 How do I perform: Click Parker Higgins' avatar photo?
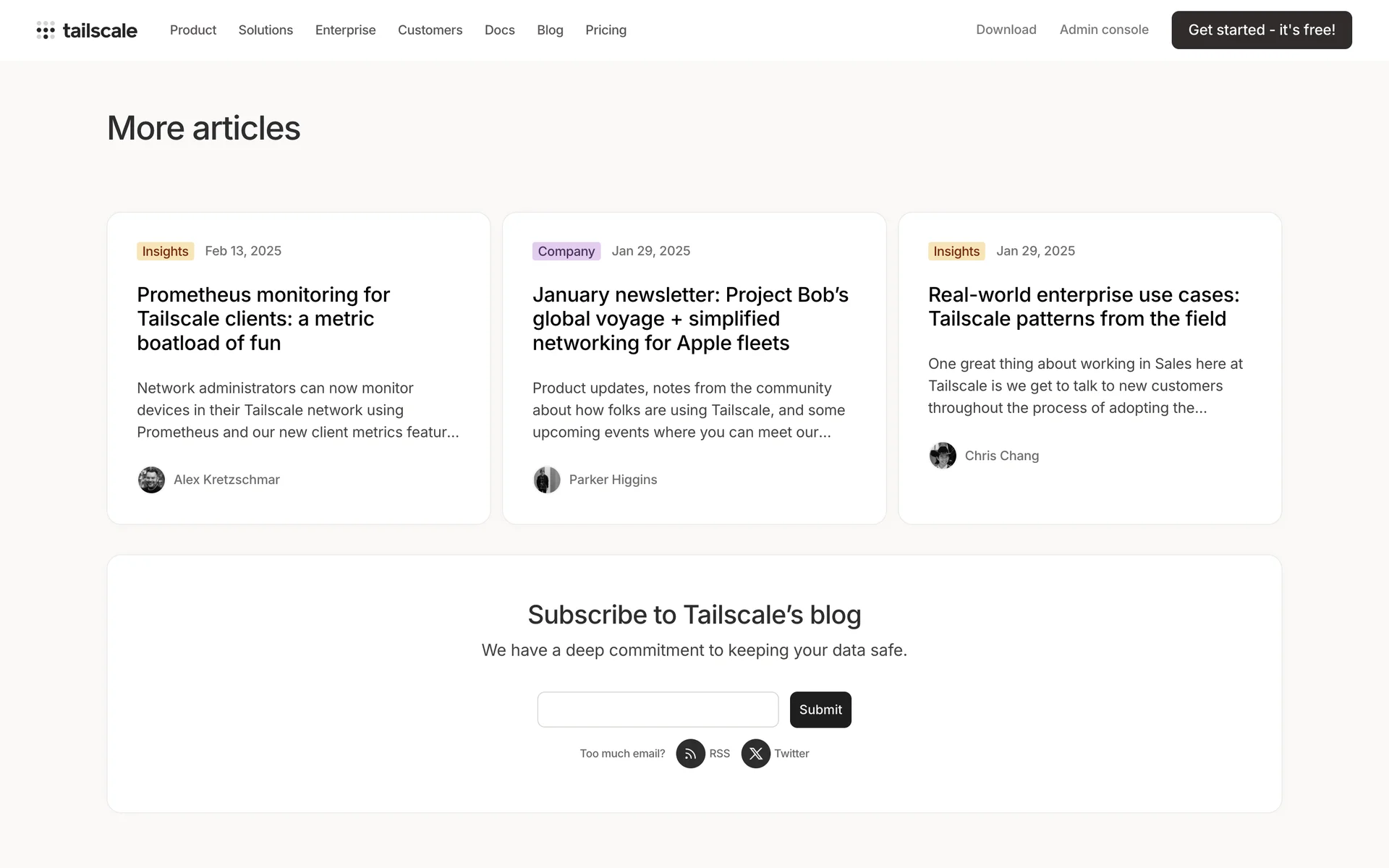[547, 480]
